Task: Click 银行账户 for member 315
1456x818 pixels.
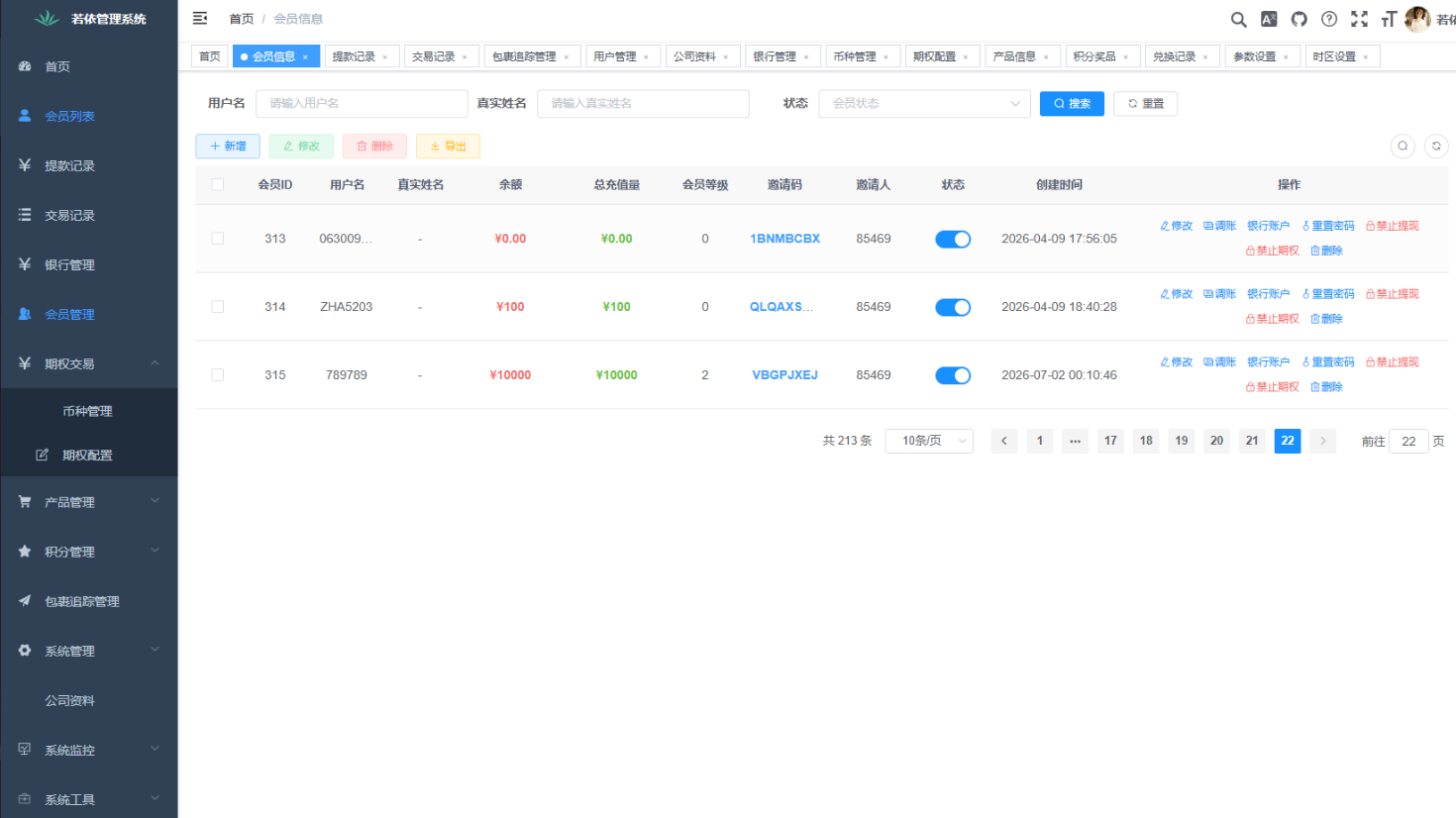Action: (1269, 362)
